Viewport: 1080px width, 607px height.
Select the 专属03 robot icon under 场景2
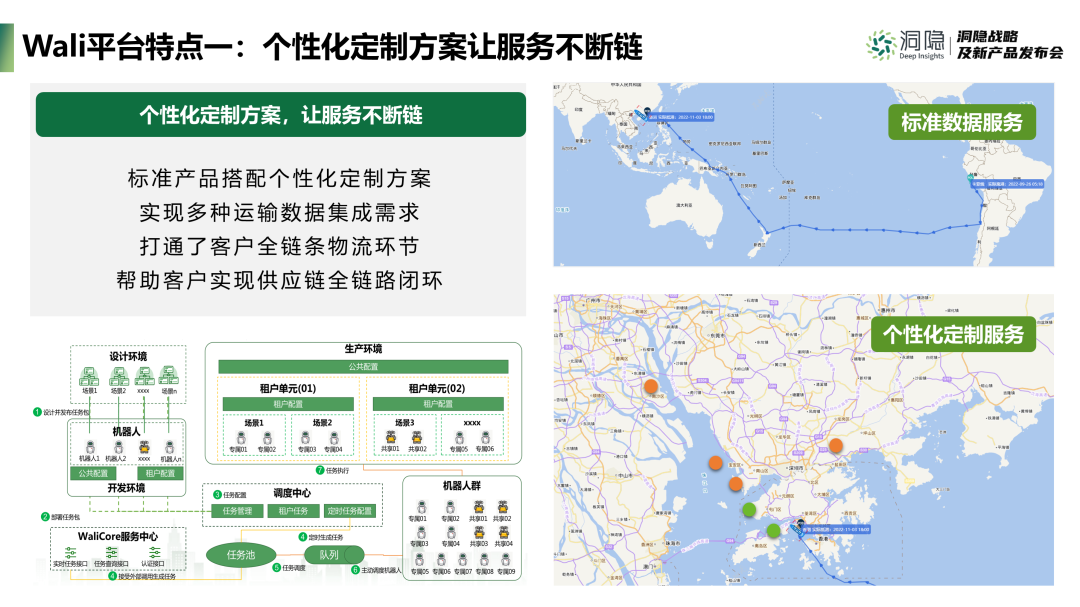tap(305, 439)
